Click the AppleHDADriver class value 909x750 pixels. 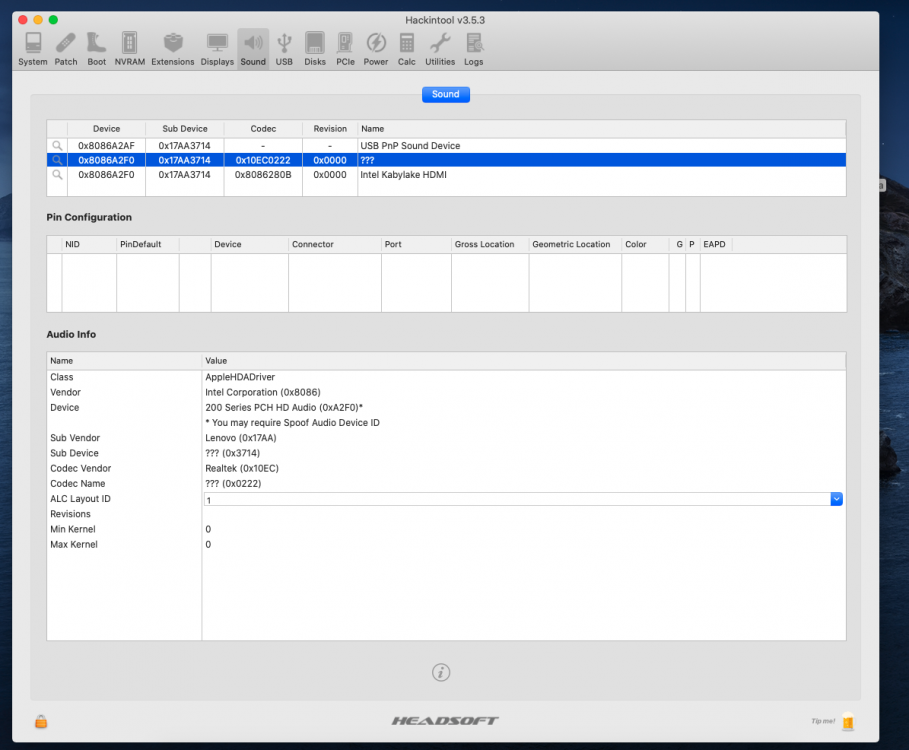pyautogui.click(x=240, y=377)
